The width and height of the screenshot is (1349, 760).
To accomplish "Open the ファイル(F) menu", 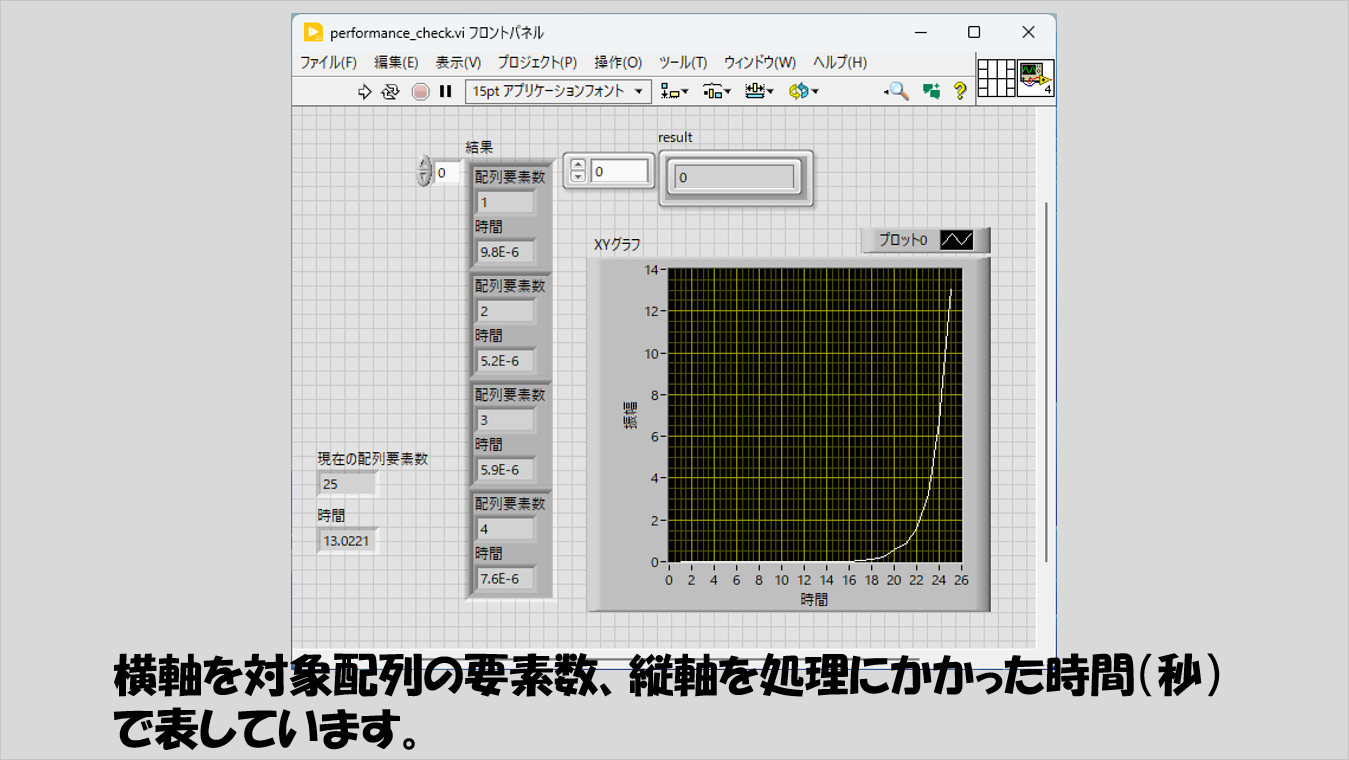I will pyautogui.click(x=328, y=62).
